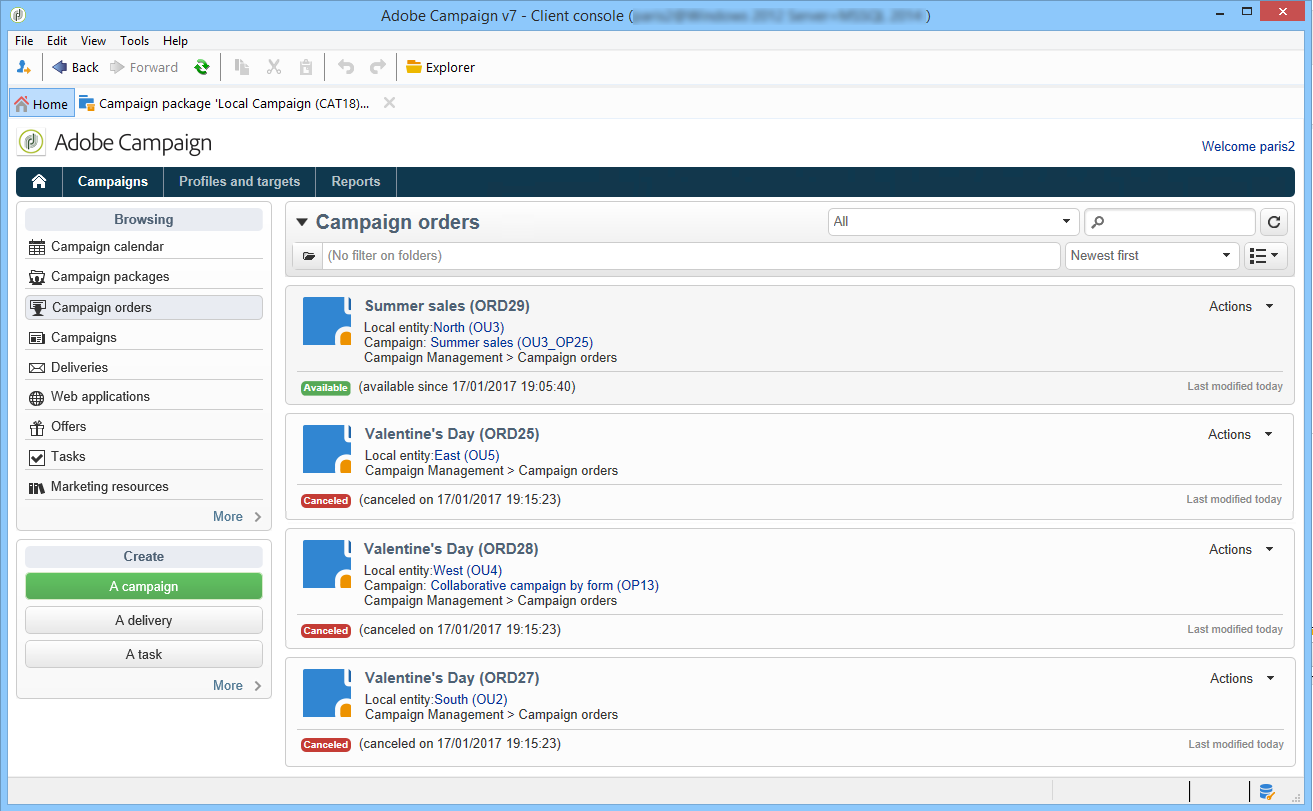The width and height of the screenshot is (1313, 811).
Task: Open Campaign calendar via its calendar icon
Action: (x=37, y=247)
